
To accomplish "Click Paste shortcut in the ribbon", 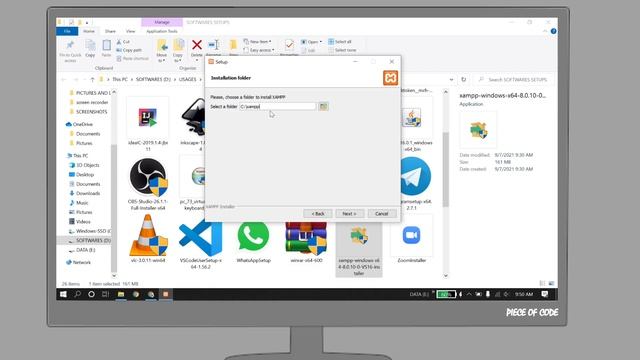I will click(x=133, y=58).
